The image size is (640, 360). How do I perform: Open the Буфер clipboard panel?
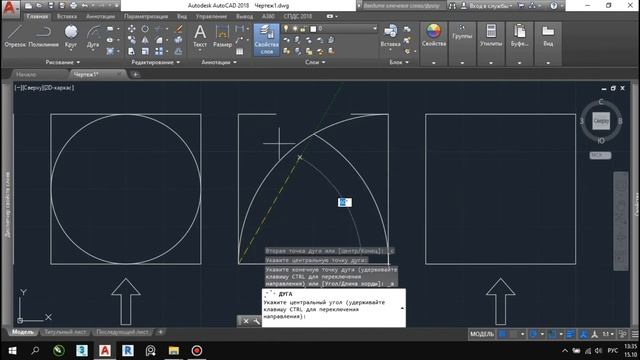click(519, 36)
